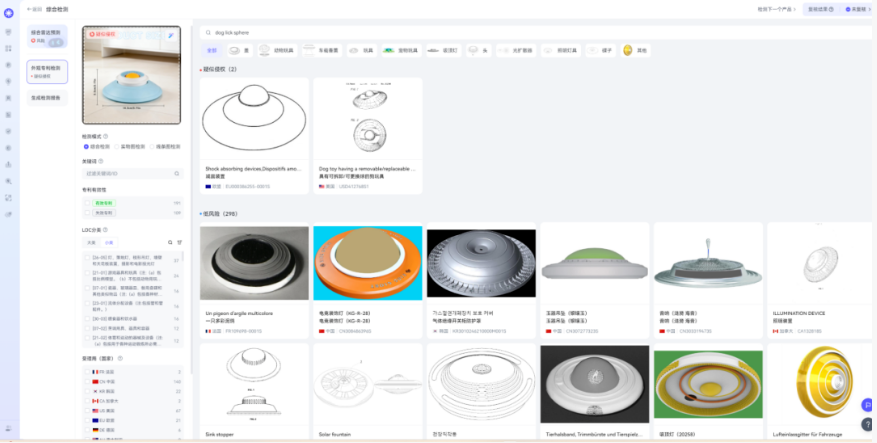Check the KR 韩国 country checkbox

pos(87,391)
